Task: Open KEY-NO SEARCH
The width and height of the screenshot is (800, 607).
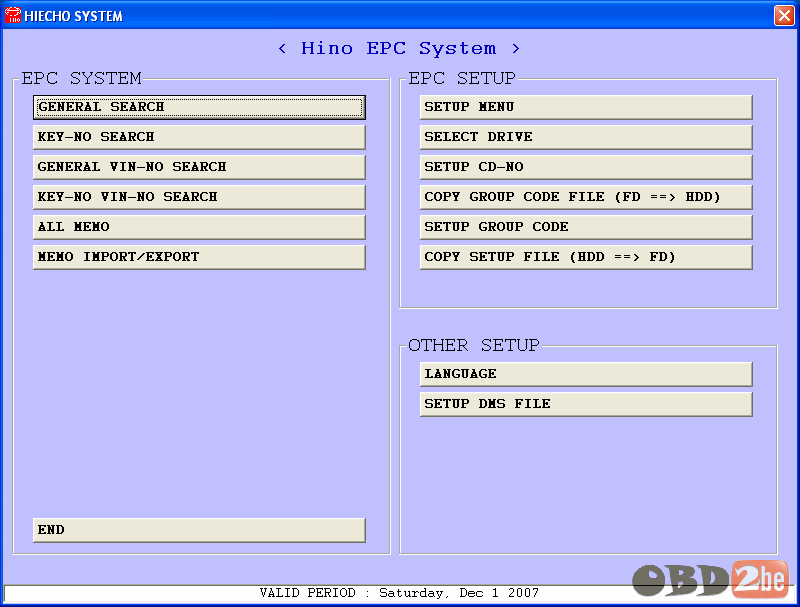Action: [x=199, y=137]
